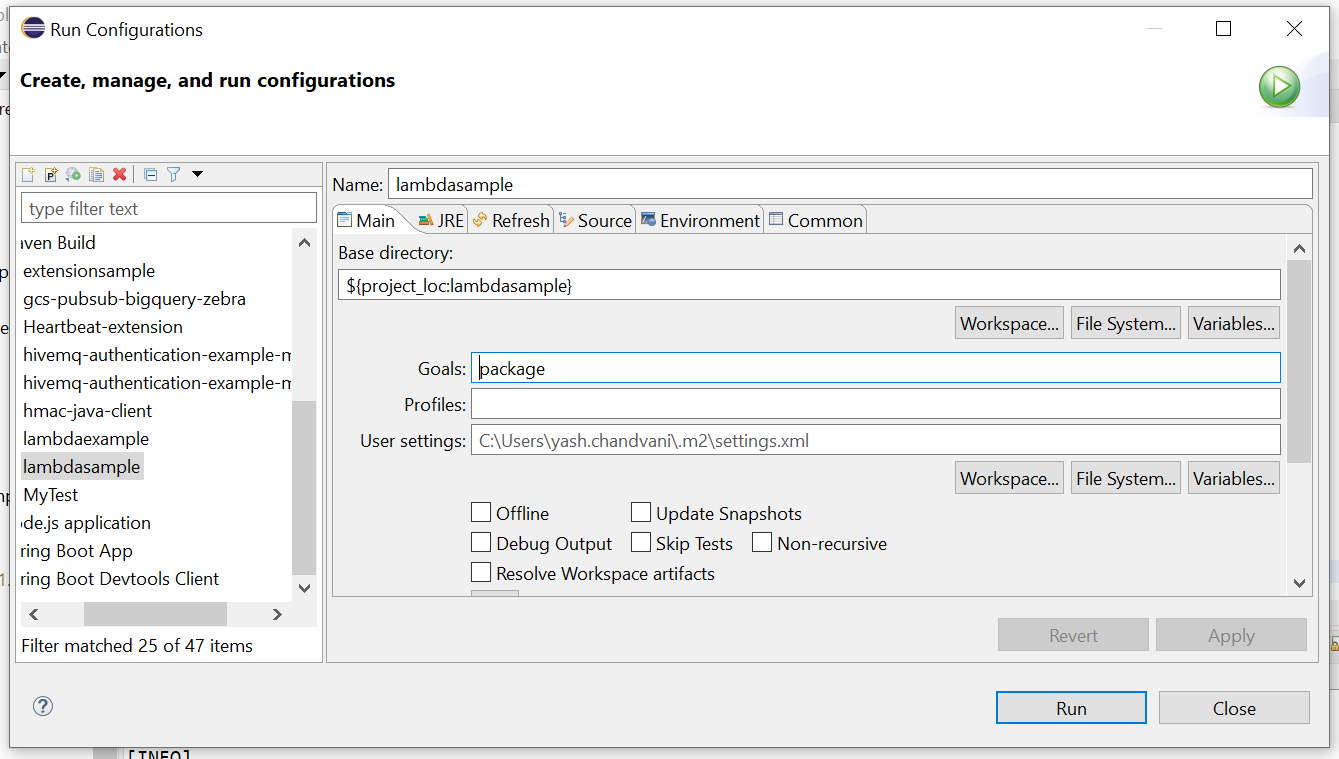This screenshot has height=759, width=1339.
Task: Select extensionsample configuration
Action: (89, 271)
